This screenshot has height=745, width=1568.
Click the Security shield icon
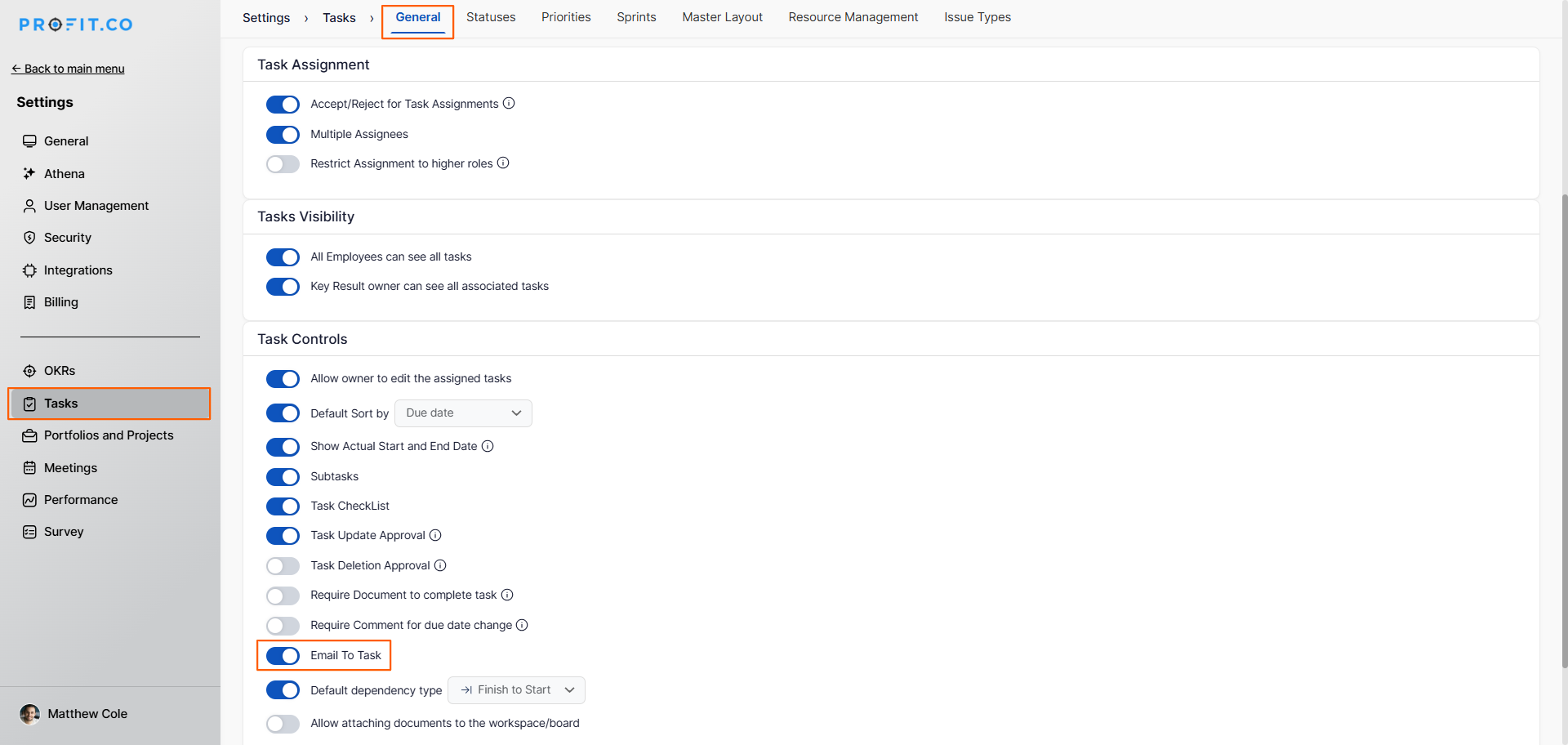[x=29, y=238]
